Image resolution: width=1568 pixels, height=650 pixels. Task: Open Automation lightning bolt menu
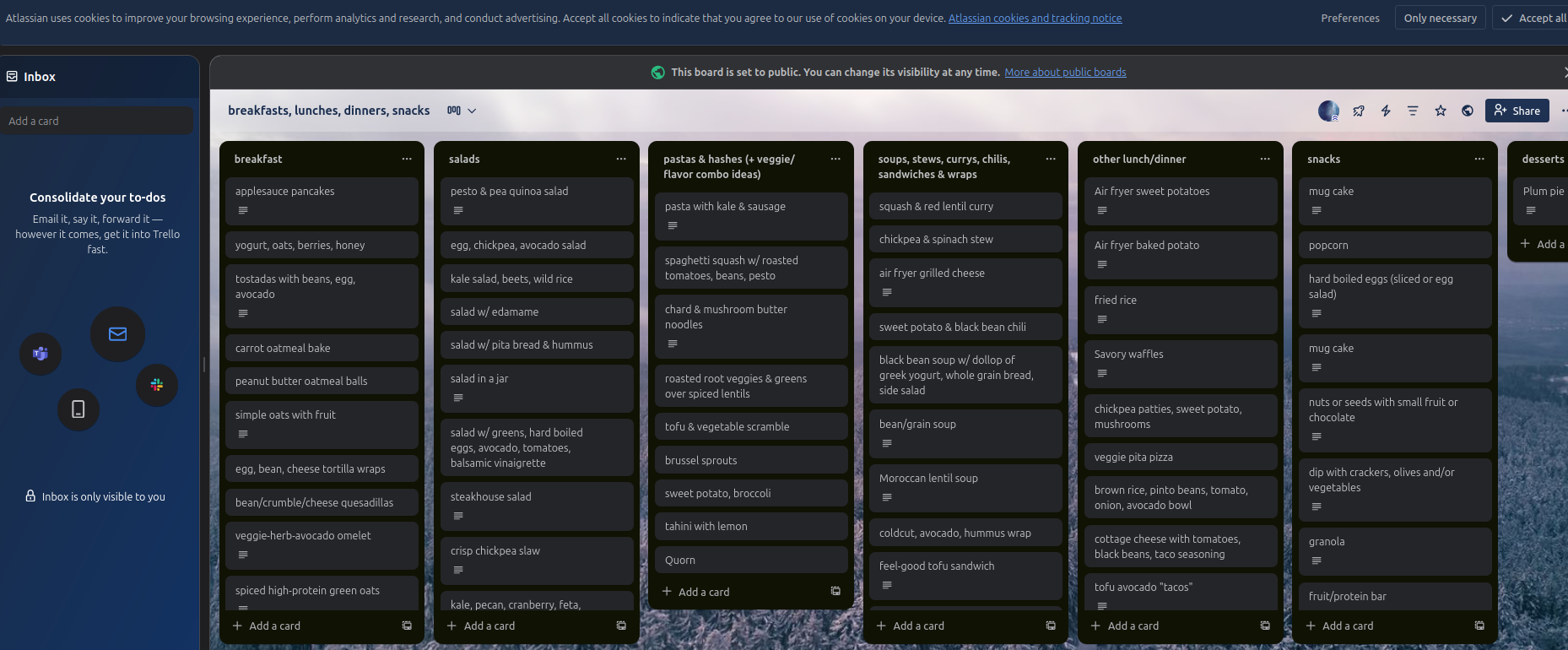[1386, 111]
